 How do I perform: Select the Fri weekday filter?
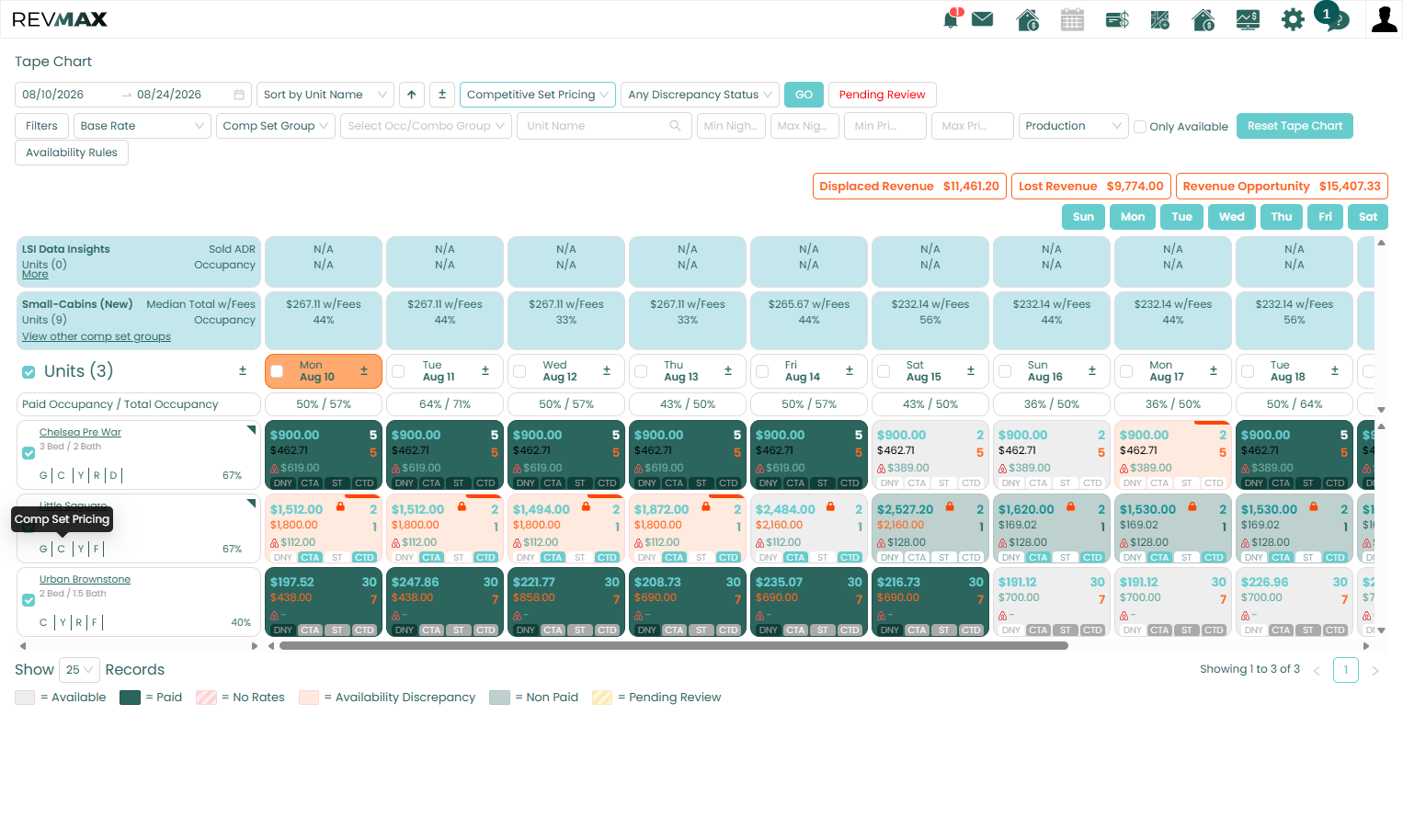pyautogui.click(x=1325, y=217)
